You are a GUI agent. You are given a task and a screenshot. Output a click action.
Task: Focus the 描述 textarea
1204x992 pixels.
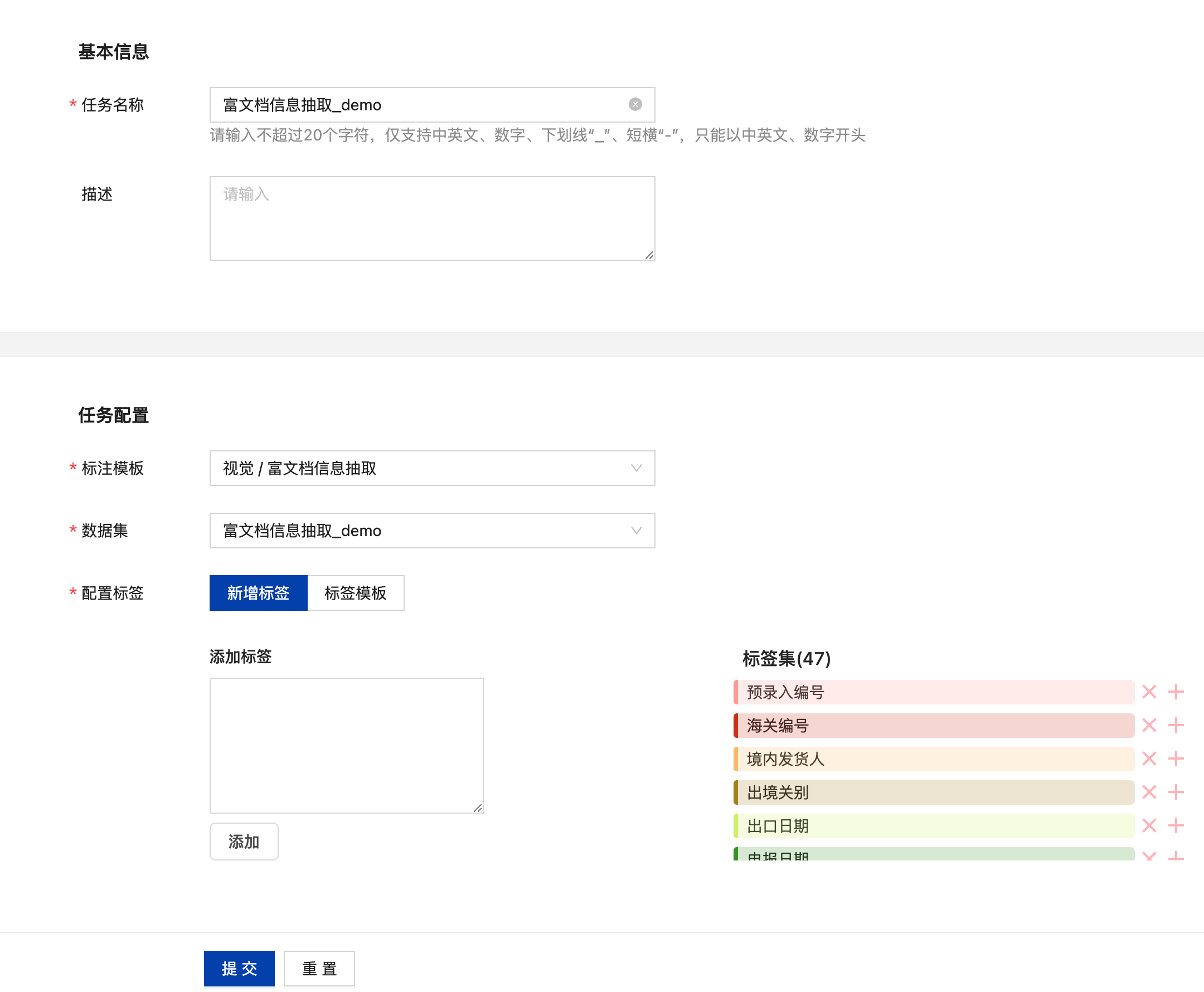click(432, 218)
